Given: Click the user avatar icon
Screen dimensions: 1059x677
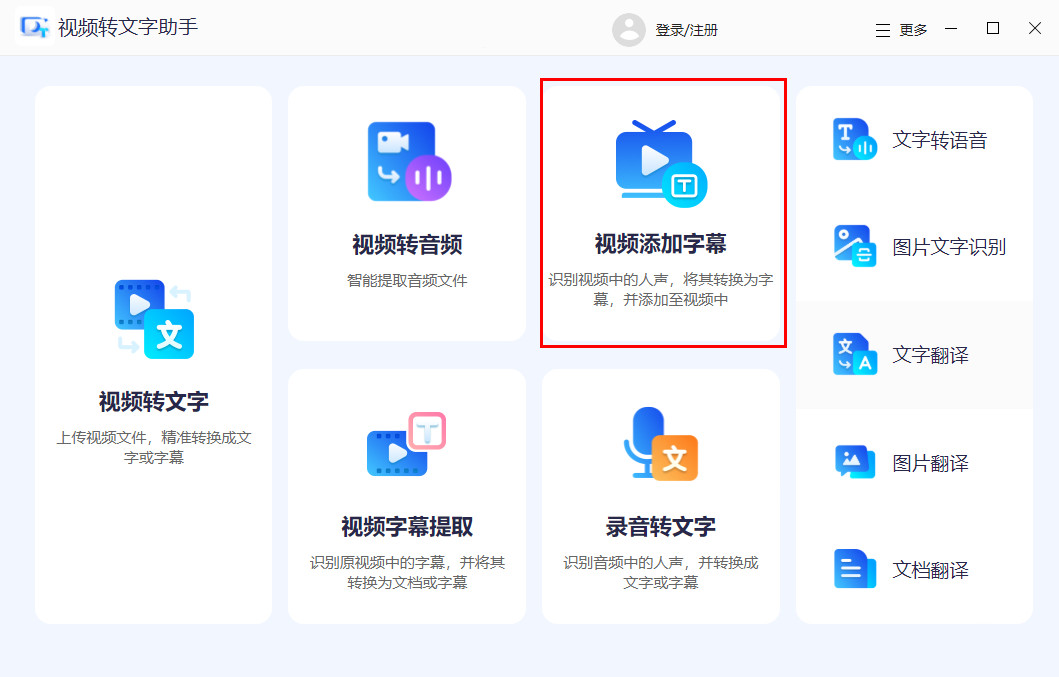Looking at the screenshot, I should 628,29.
